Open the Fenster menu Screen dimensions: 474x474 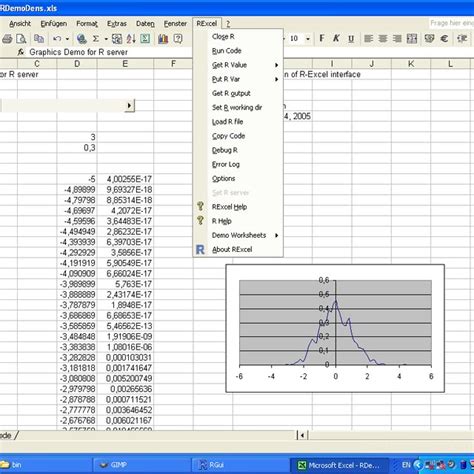point(175,24)
